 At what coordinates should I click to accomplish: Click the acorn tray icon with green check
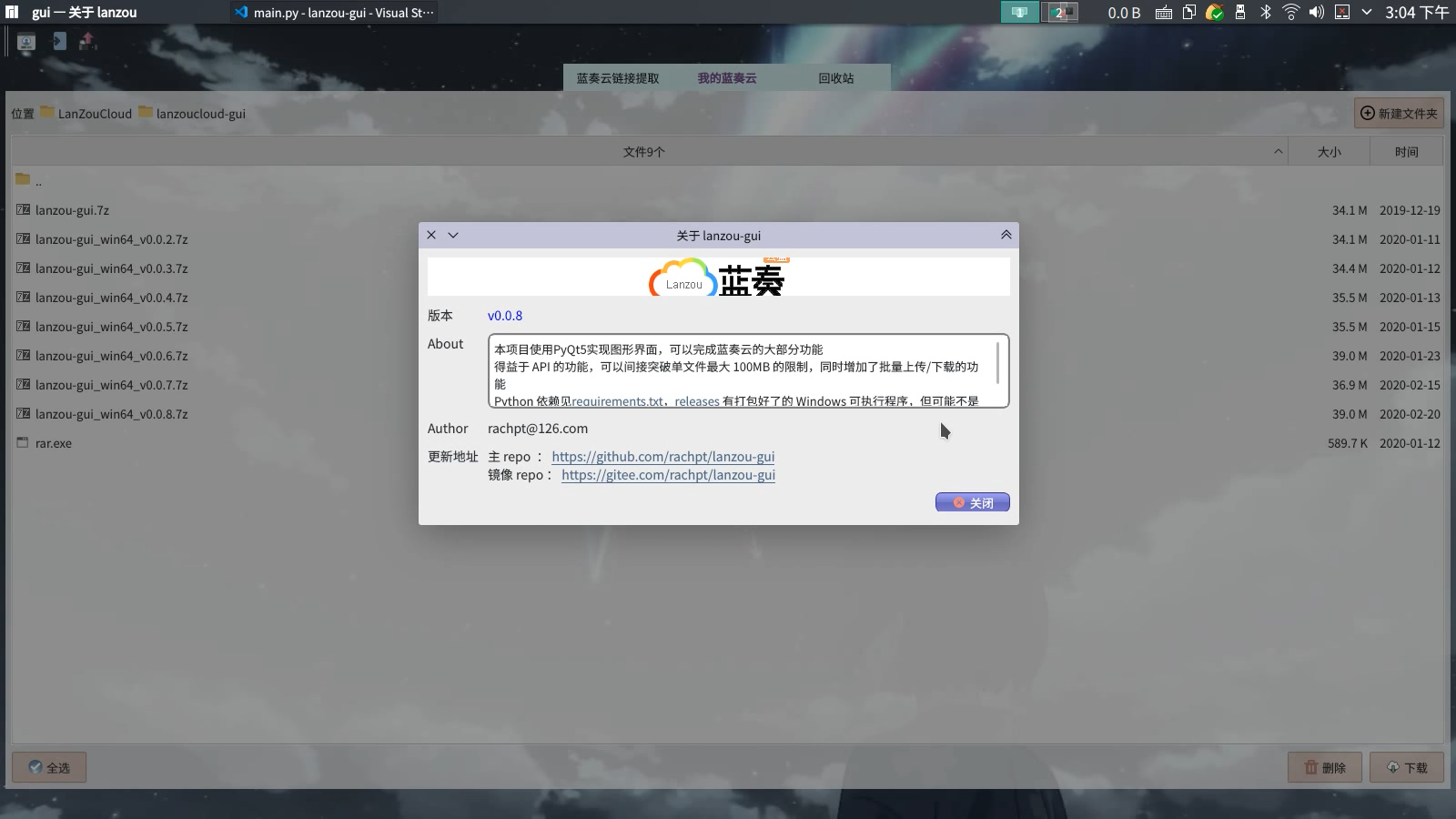point(1214,13)
